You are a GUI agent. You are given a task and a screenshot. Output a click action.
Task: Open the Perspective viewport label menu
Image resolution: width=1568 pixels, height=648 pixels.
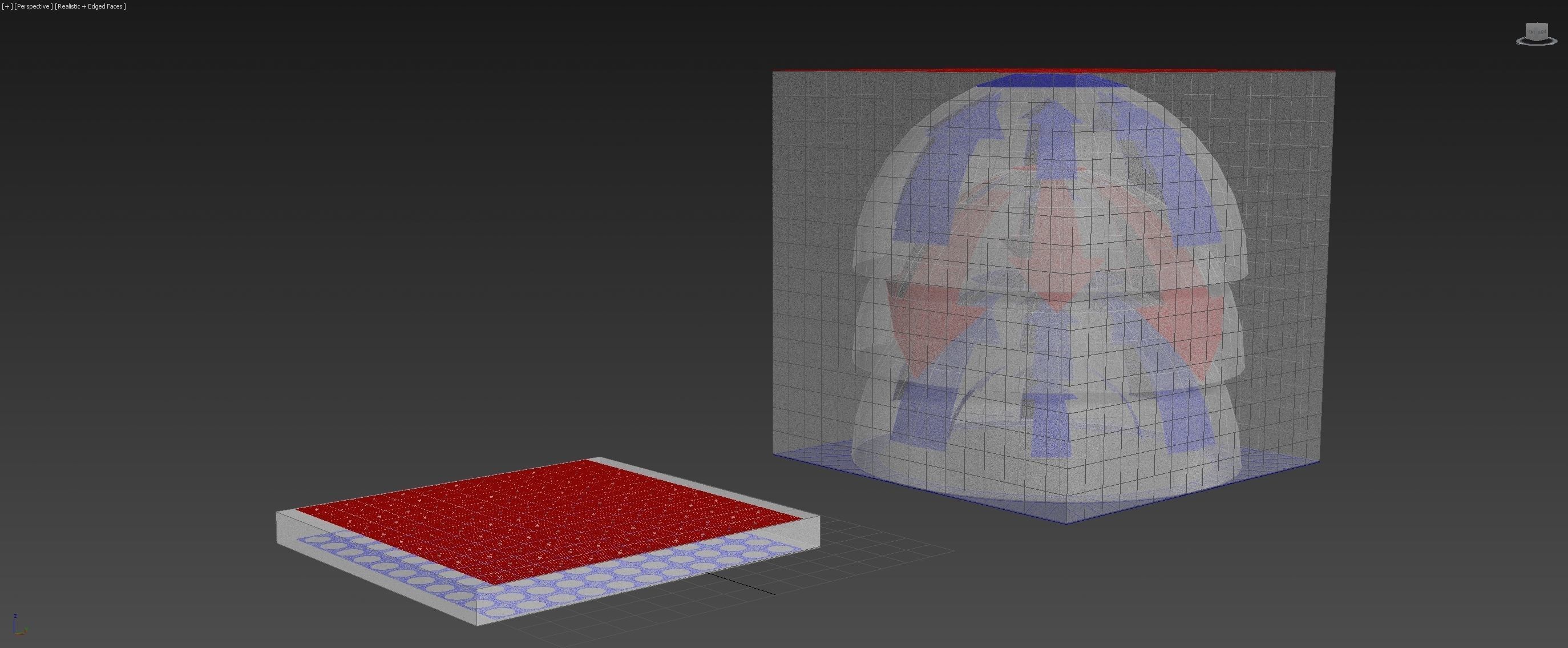click(x=34, y=6)
